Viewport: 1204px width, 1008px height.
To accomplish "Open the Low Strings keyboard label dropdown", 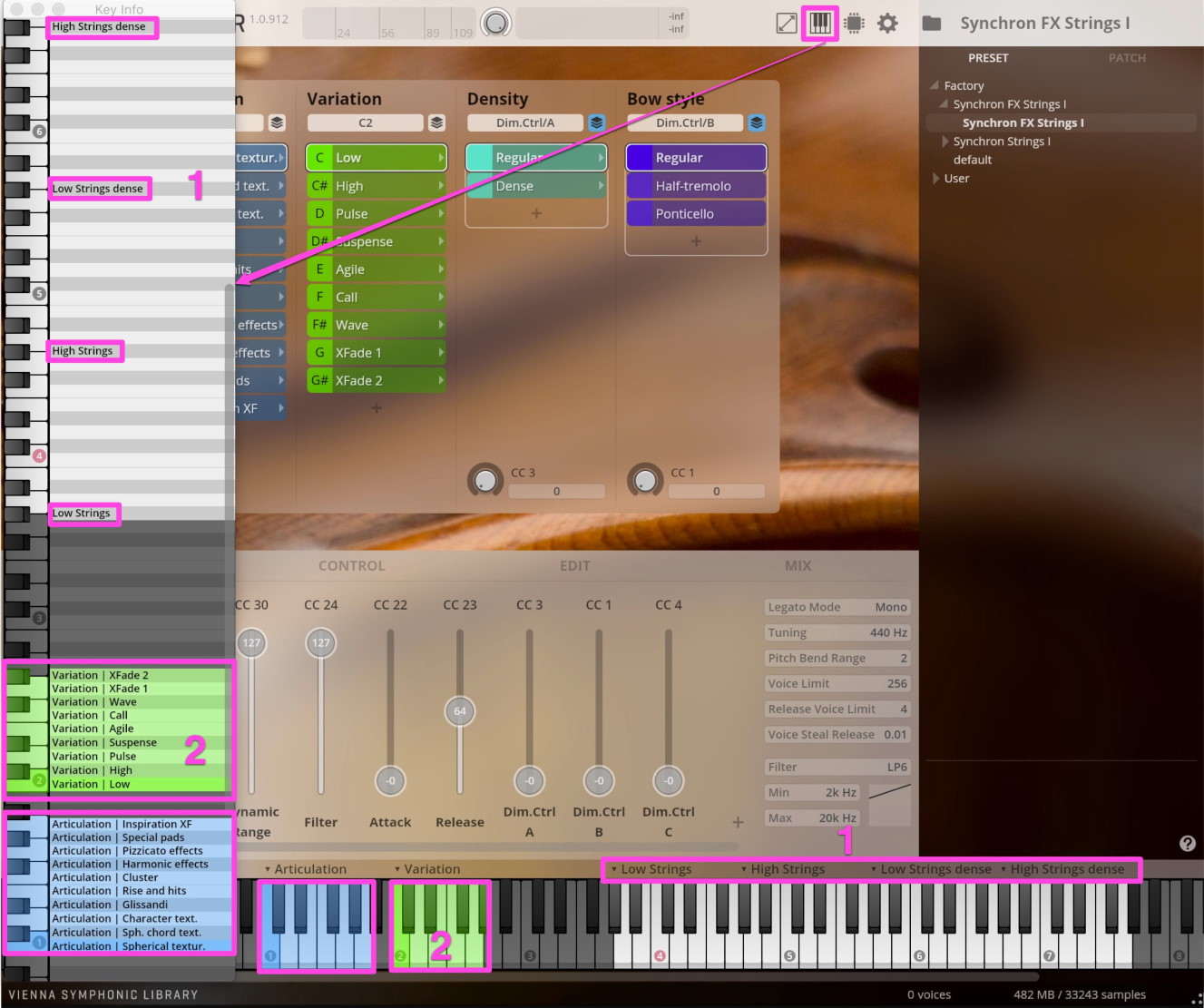I will point(651,869).
